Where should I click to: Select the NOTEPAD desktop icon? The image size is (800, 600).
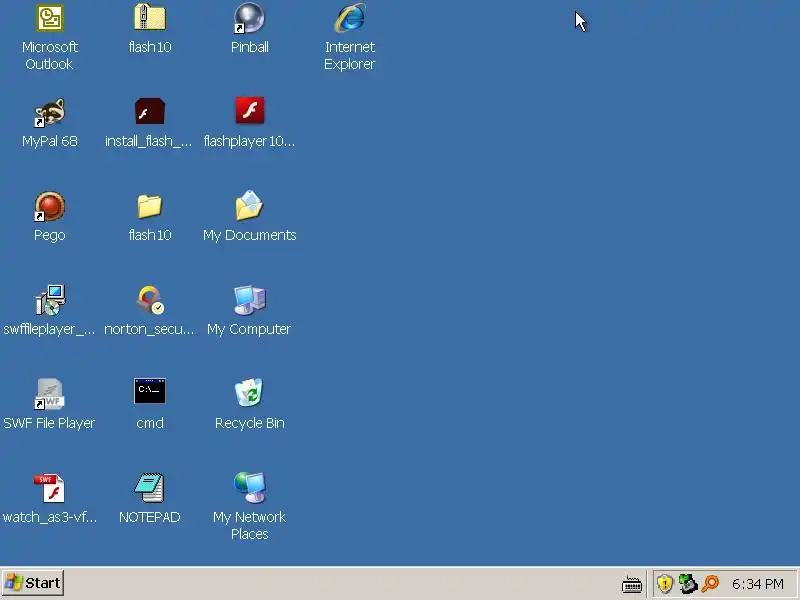point(149,488)
